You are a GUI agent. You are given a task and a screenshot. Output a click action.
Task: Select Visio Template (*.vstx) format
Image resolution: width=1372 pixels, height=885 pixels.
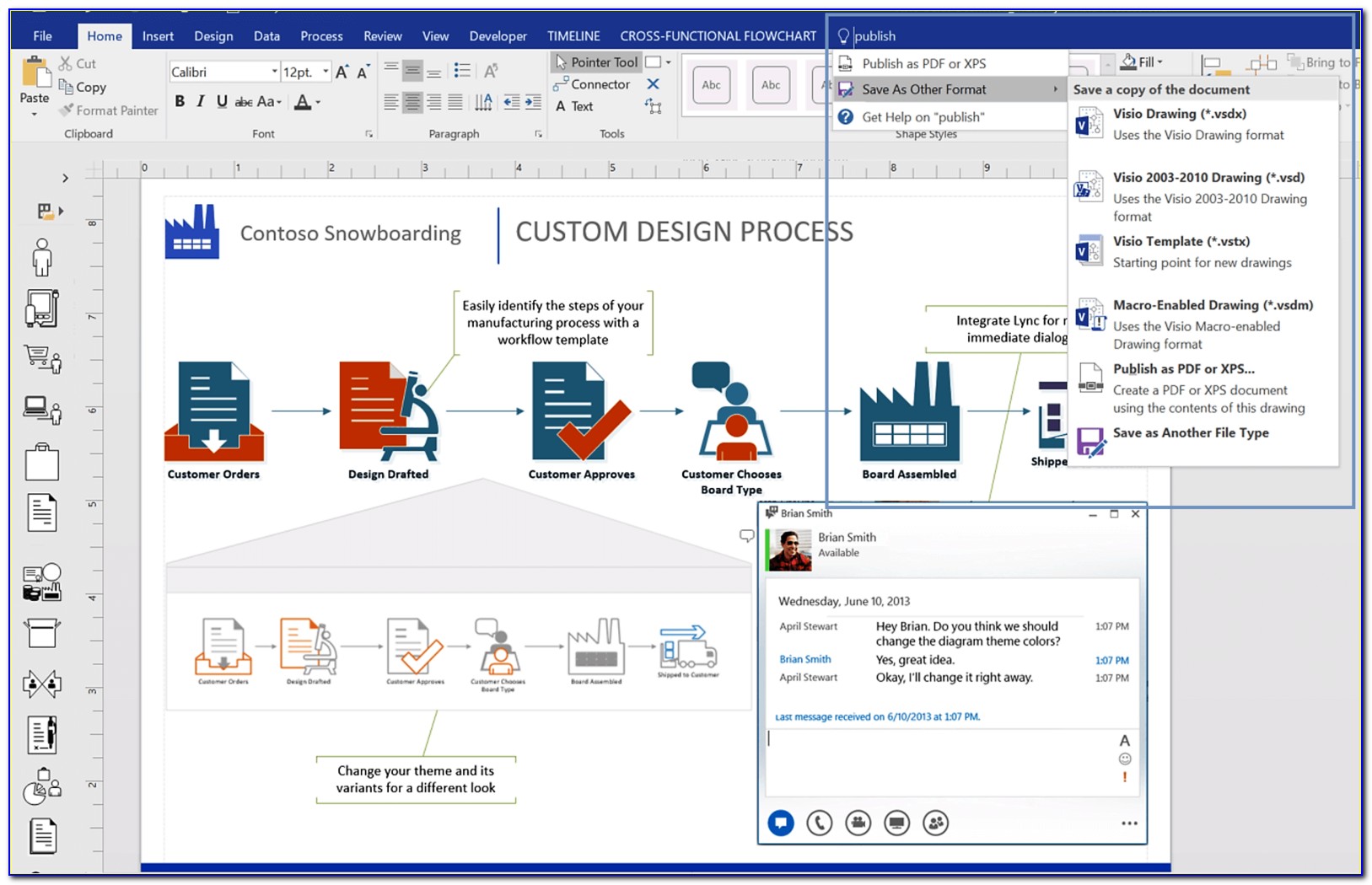point(1203,252)
